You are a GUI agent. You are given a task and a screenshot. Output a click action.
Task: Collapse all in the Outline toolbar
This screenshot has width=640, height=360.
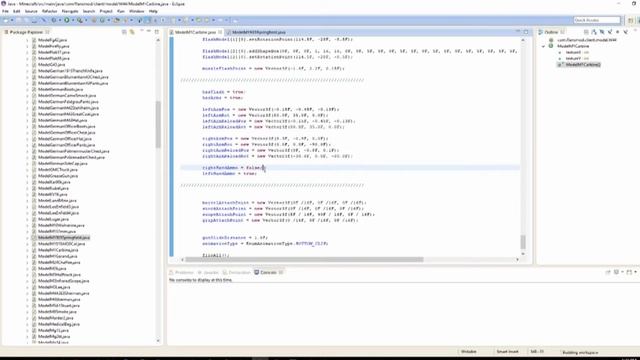click(x=586, y=32)
